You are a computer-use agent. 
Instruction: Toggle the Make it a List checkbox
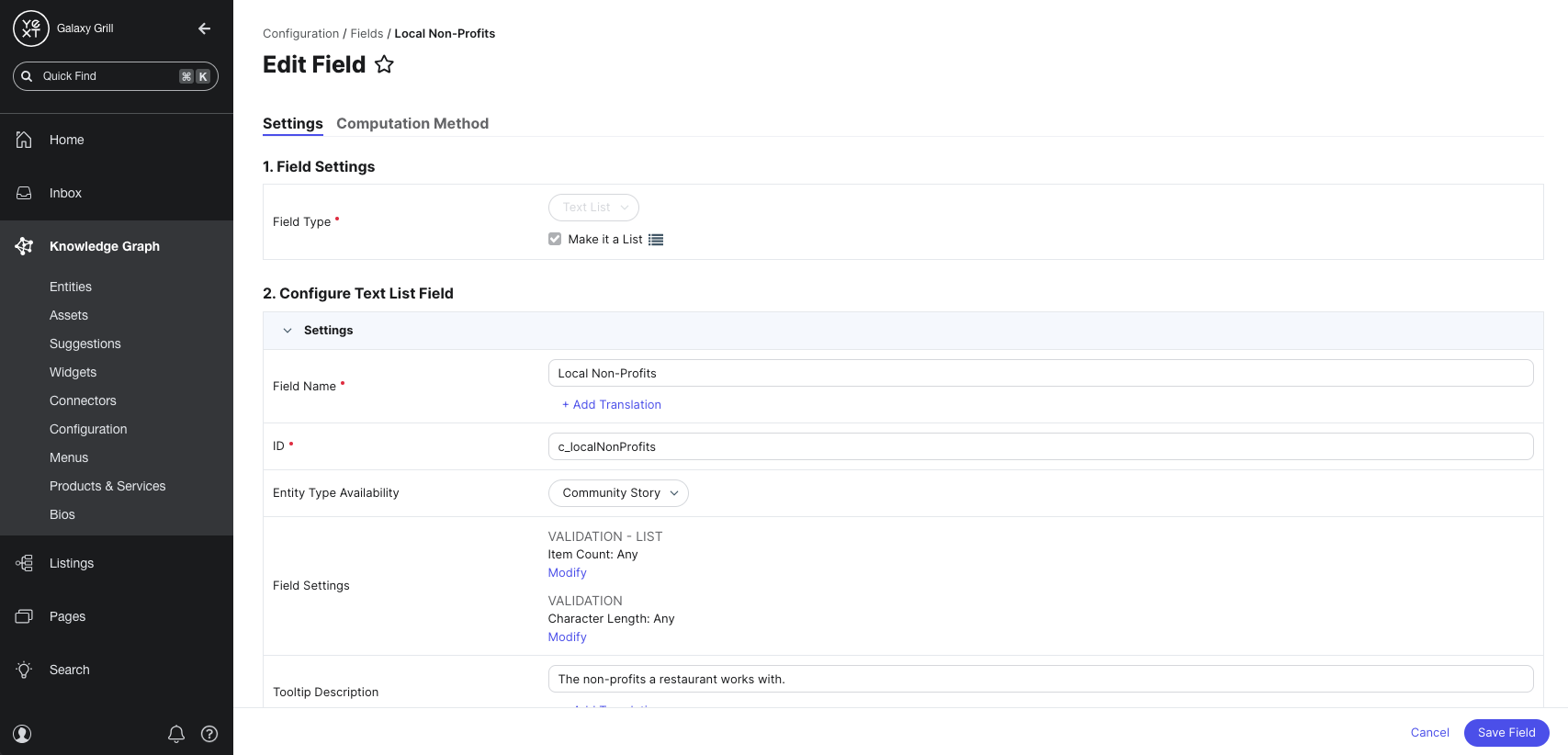pyautogui.click(x=555, y=239)
